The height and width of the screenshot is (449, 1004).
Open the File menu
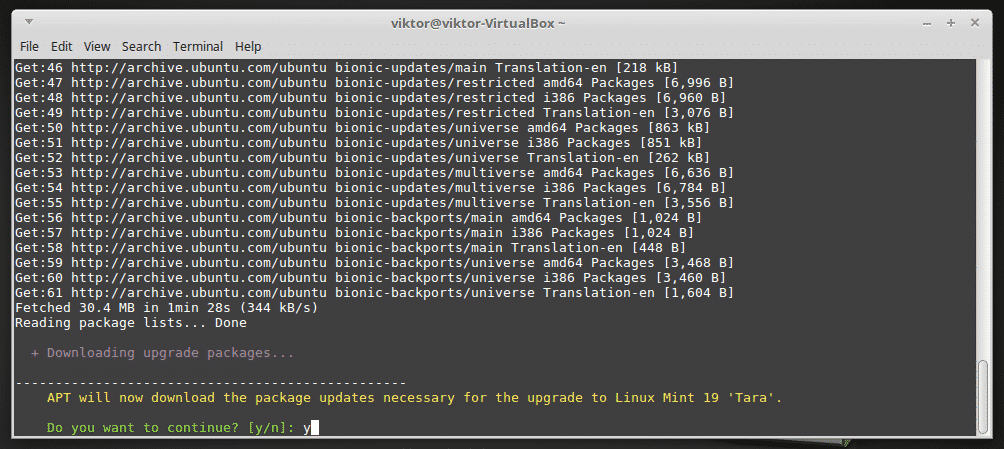(29, 46)
